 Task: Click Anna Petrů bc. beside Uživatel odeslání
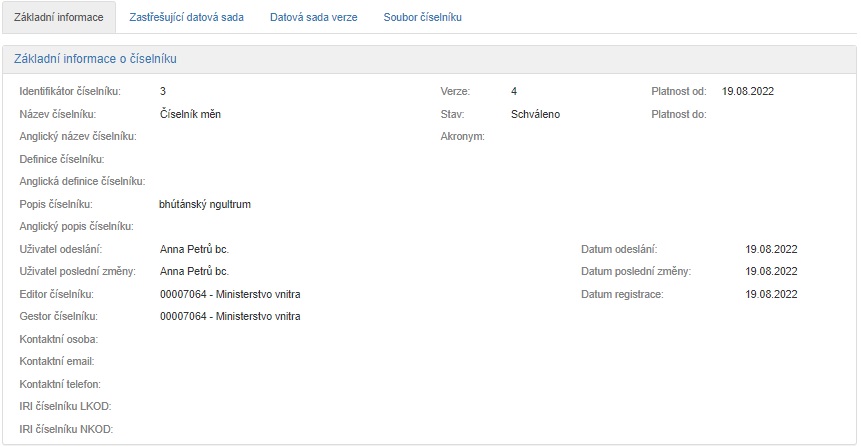tap(194, 249)
